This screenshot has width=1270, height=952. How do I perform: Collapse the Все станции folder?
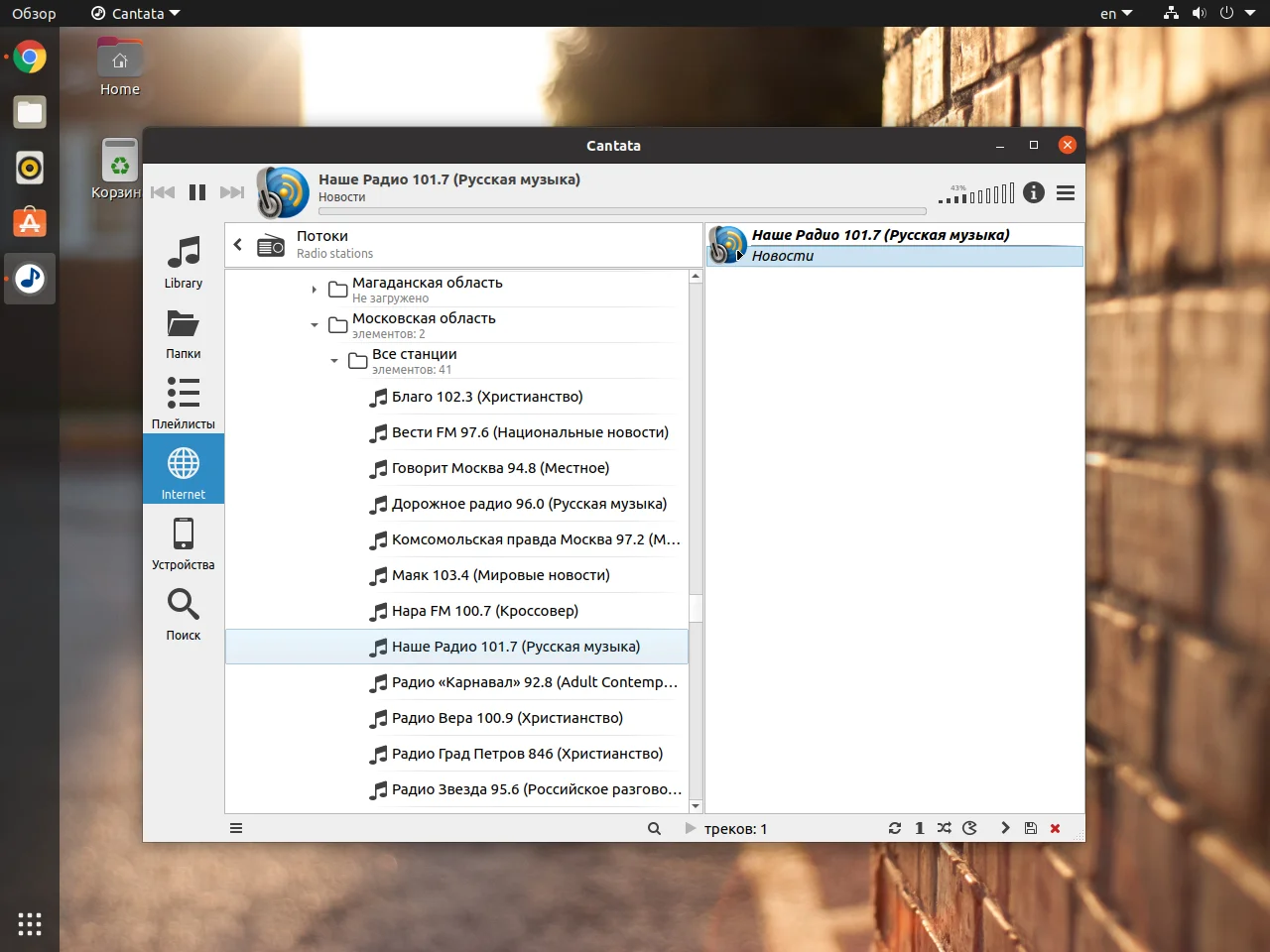(x=334, y=361)
